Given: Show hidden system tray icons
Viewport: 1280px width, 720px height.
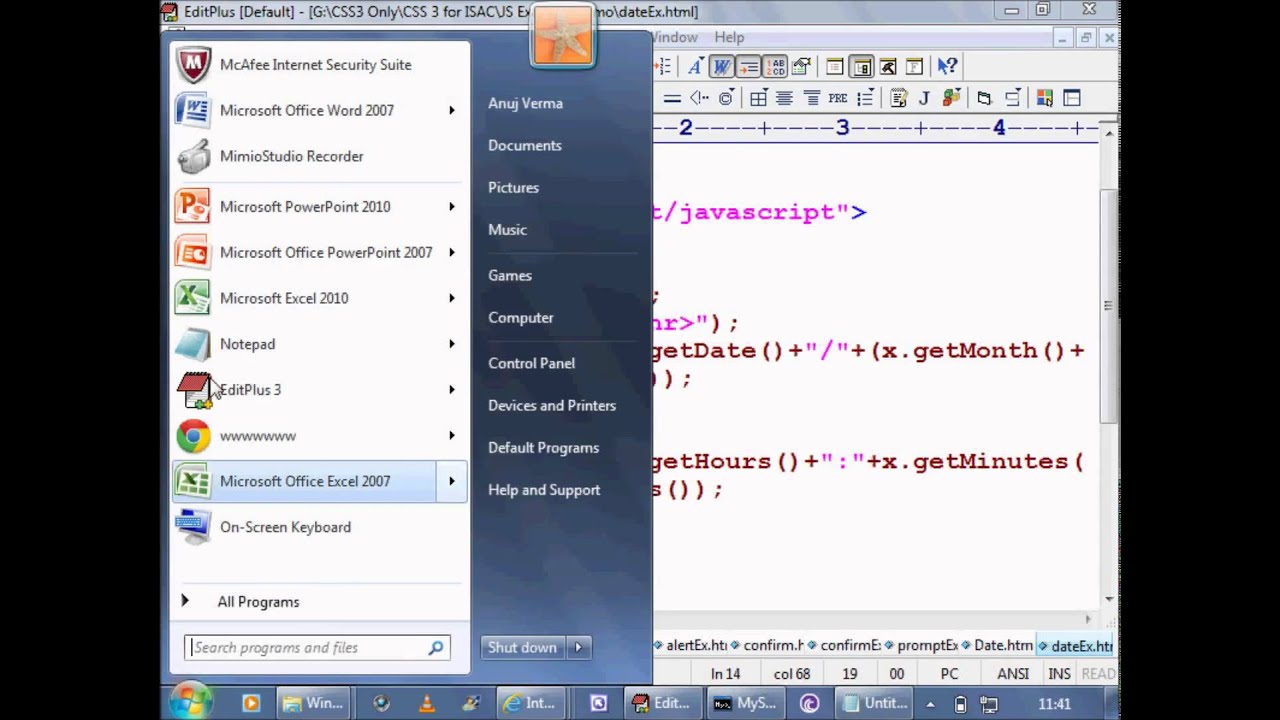Looking at the screenshot, I should point(930,704).
